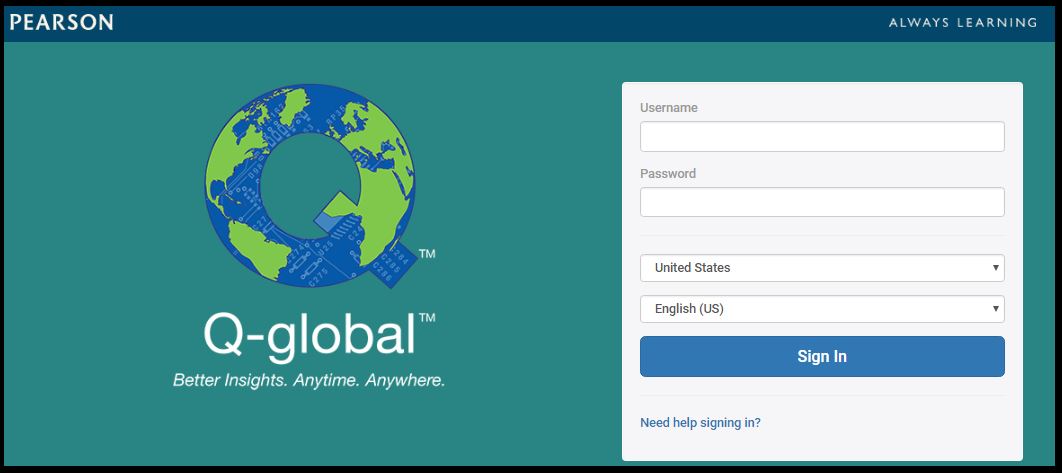Click the Pearson logo in the header
This screenshot has width=1062, height=473.
(x=62, y=22)
